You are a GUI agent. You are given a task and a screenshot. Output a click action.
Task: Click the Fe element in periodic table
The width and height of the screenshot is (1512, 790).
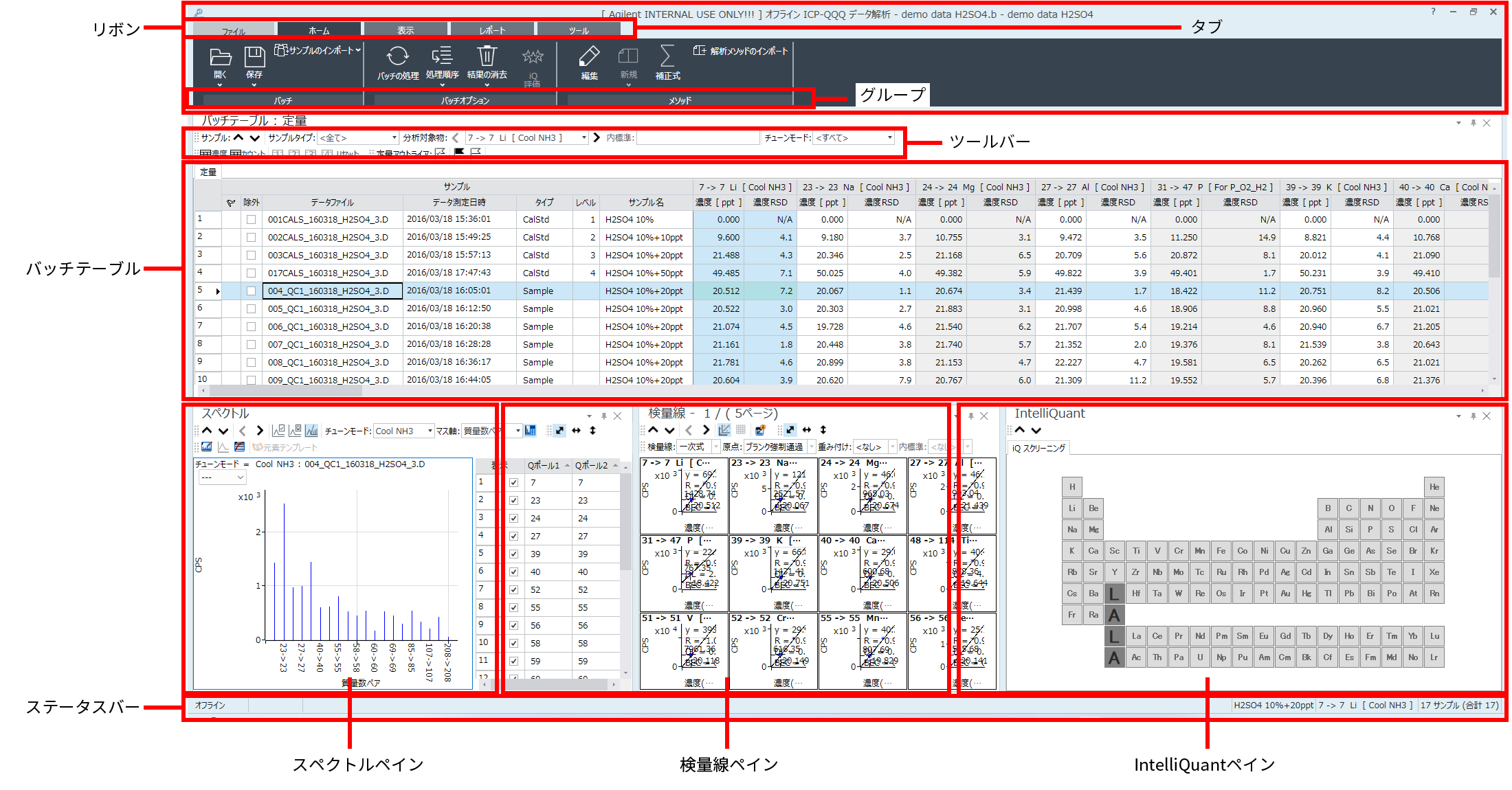coord(1221,552)
